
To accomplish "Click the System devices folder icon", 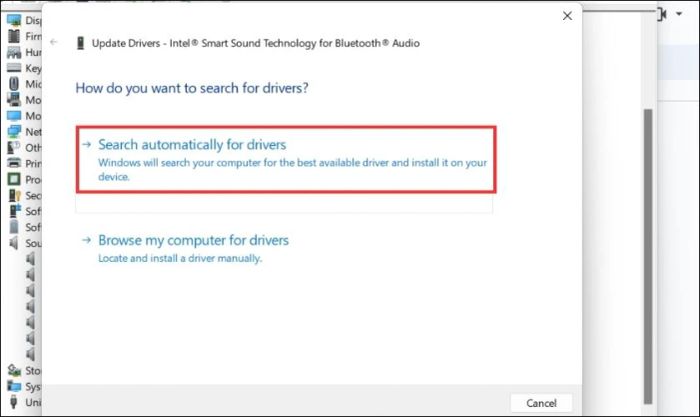I will pos(14,386).
